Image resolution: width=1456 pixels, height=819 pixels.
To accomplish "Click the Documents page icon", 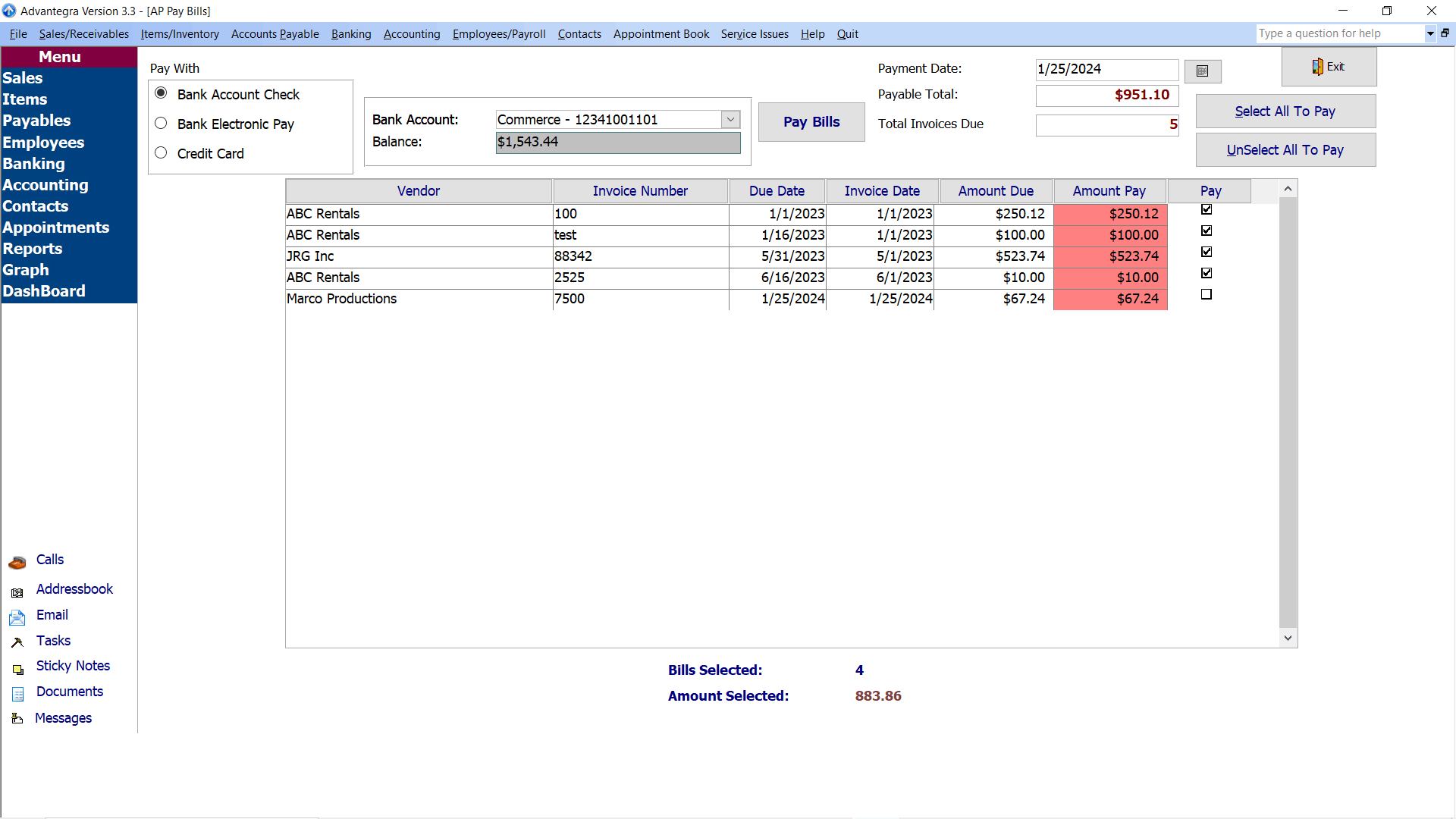I will point(17,694).
